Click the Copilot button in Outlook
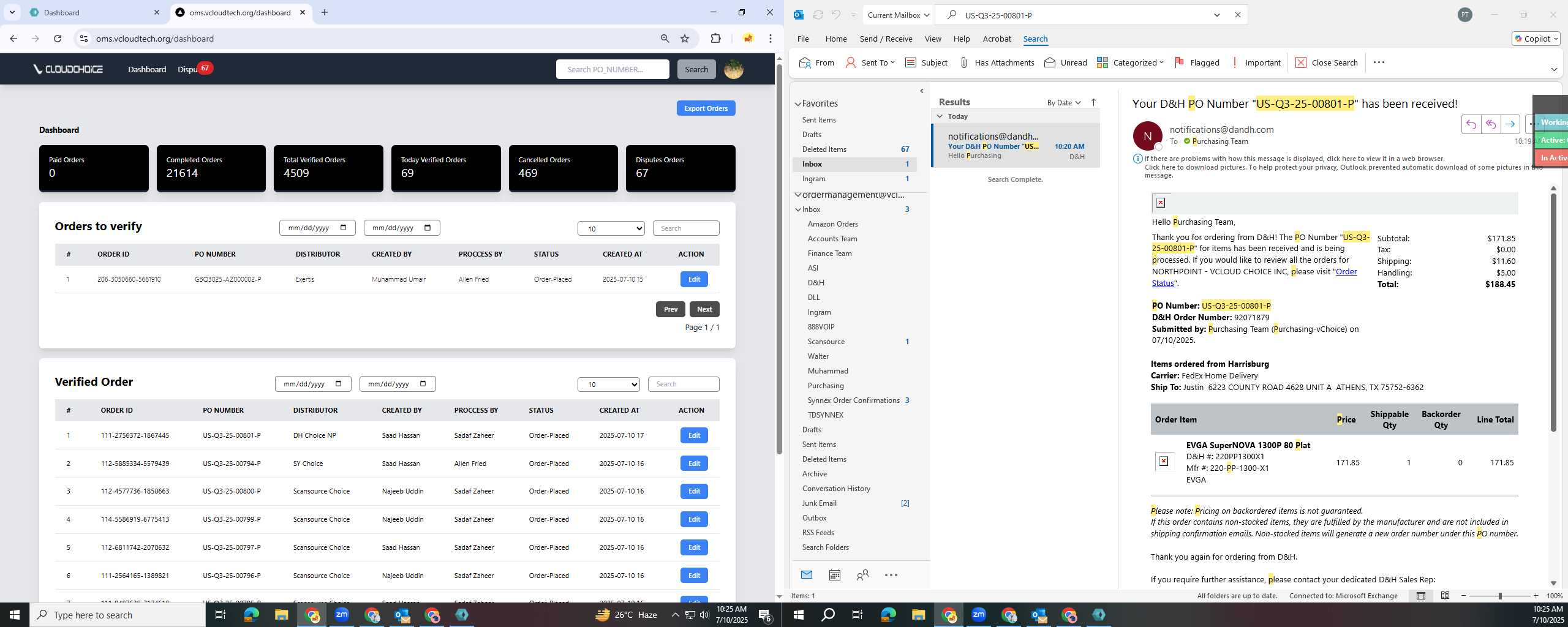Screen dimensions: 1568x627 coord(1536,39)
